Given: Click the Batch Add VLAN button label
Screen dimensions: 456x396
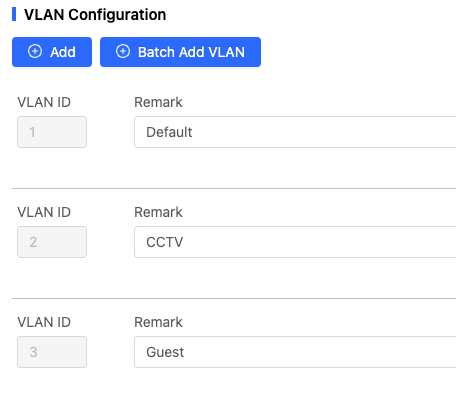Looking at the screenshot, I should point(191,52).
